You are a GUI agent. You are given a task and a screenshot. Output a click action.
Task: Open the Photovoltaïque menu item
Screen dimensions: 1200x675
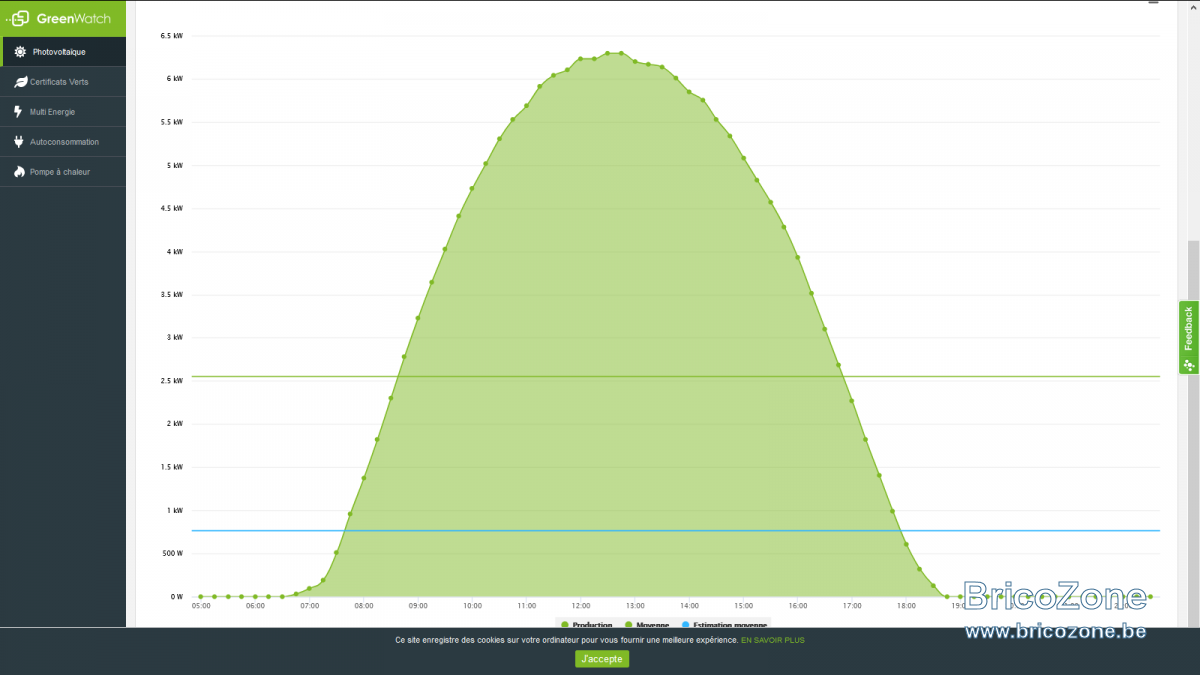(63, 52)
